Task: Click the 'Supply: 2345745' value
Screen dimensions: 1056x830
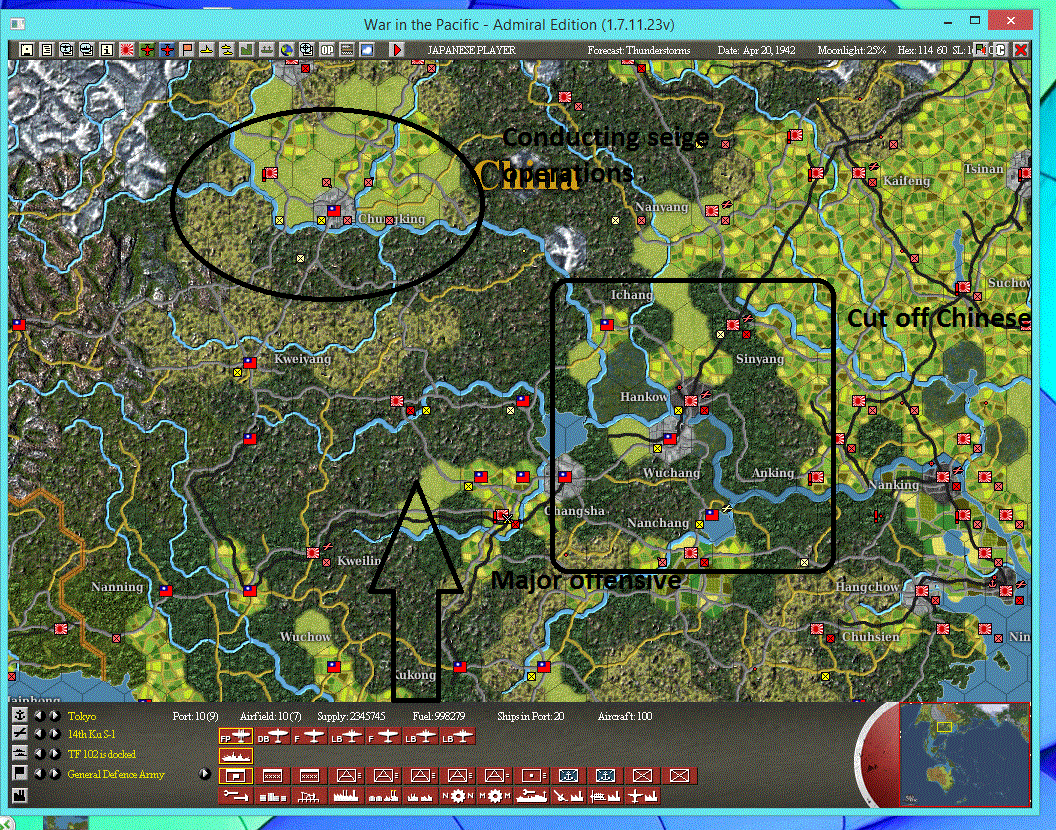Action: point(351,716)
